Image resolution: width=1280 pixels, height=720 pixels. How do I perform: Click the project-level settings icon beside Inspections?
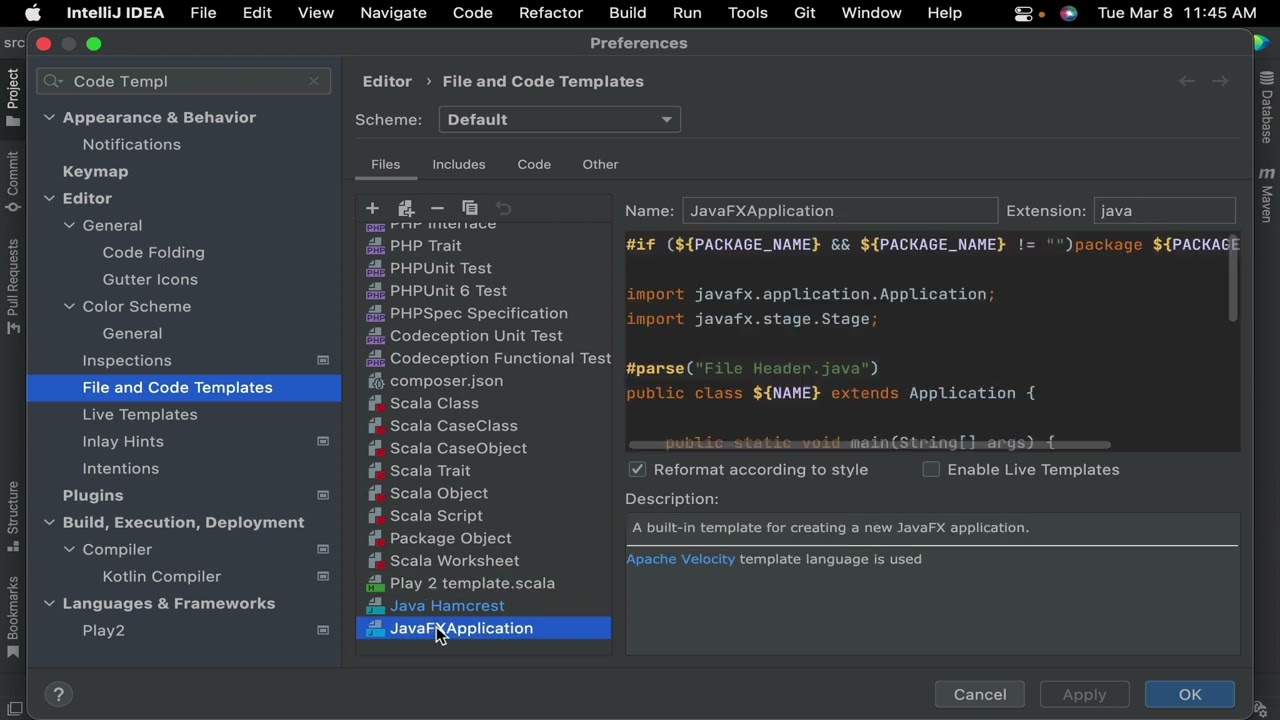323,360
